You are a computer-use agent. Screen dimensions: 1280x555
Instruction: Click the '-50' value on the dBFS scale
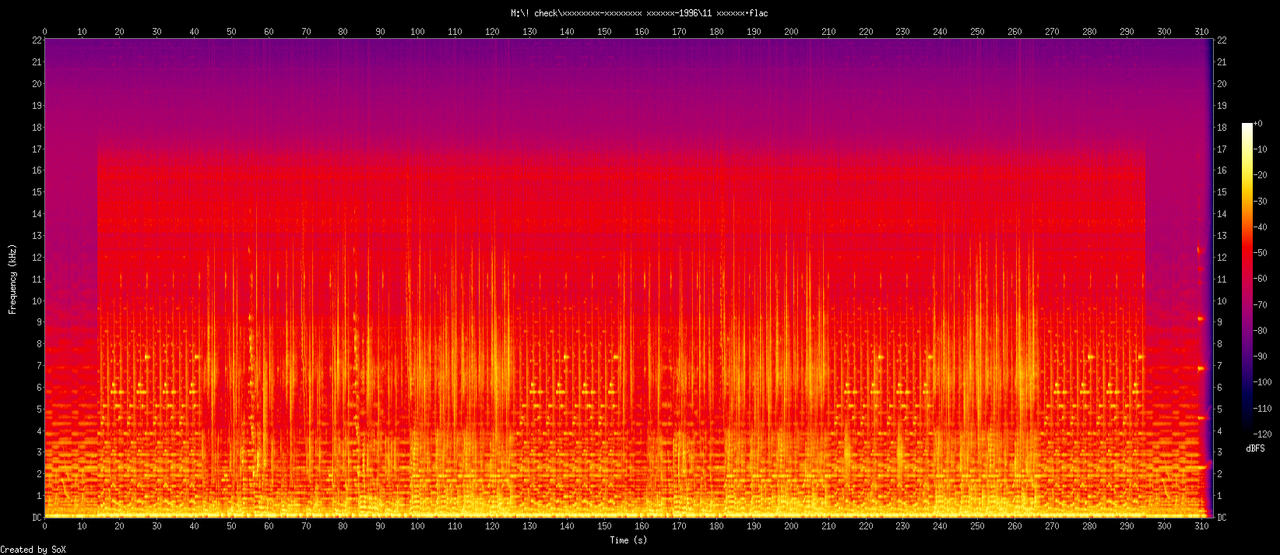pyautogui.click(x=1261, y=253)
